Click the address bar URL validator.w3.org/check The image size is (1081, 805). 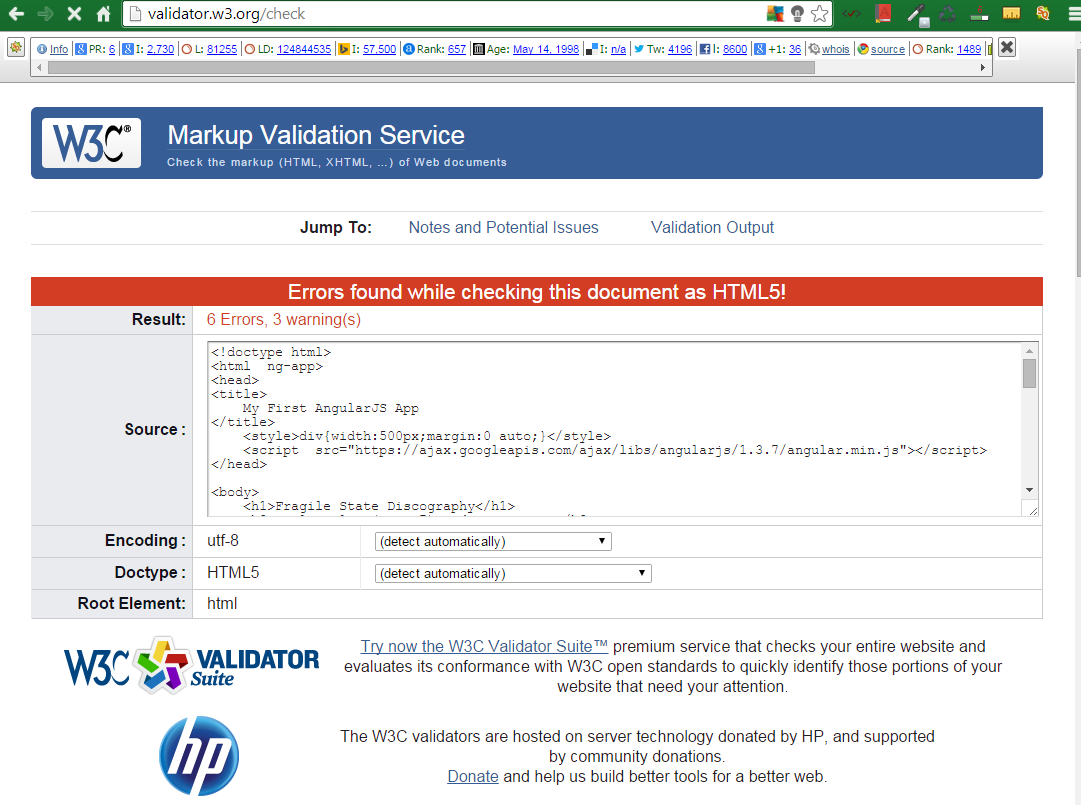pyautogui.click(x=226, y=14)
